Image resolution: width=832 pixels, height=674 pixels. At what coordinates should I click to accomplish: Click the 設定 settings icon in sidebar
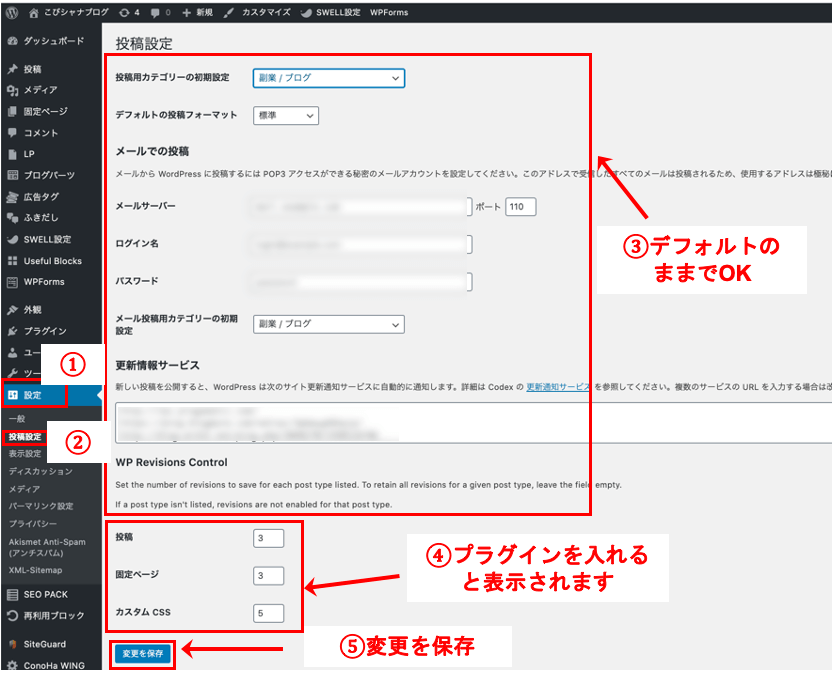13,395
